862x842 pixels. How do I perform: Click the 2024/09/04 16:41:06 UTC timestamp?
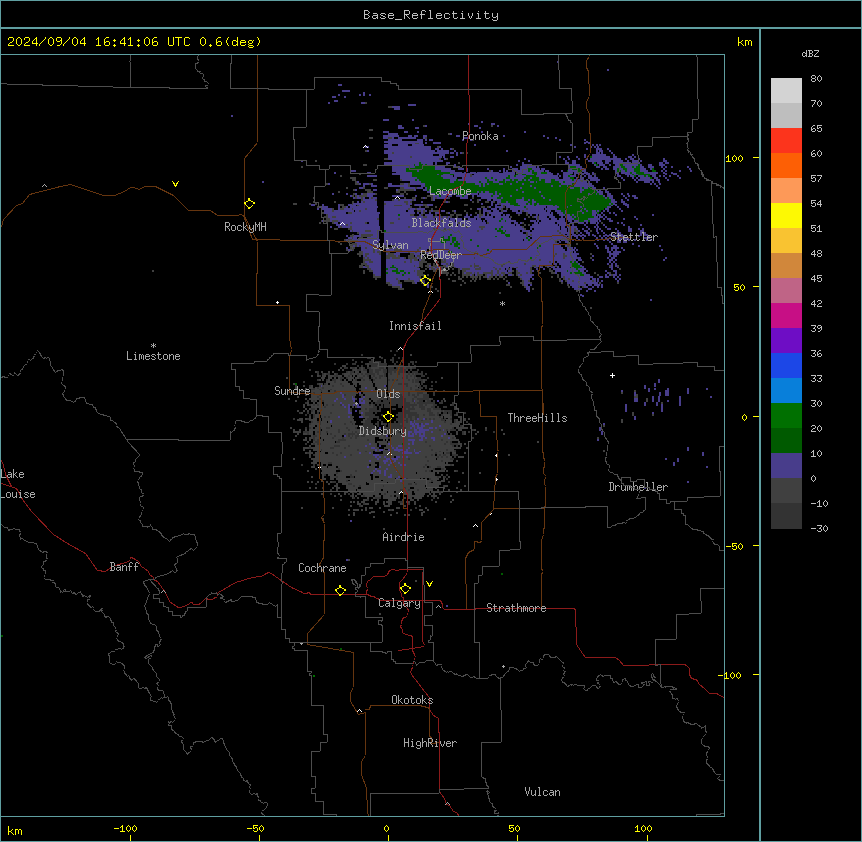point(99,42)
